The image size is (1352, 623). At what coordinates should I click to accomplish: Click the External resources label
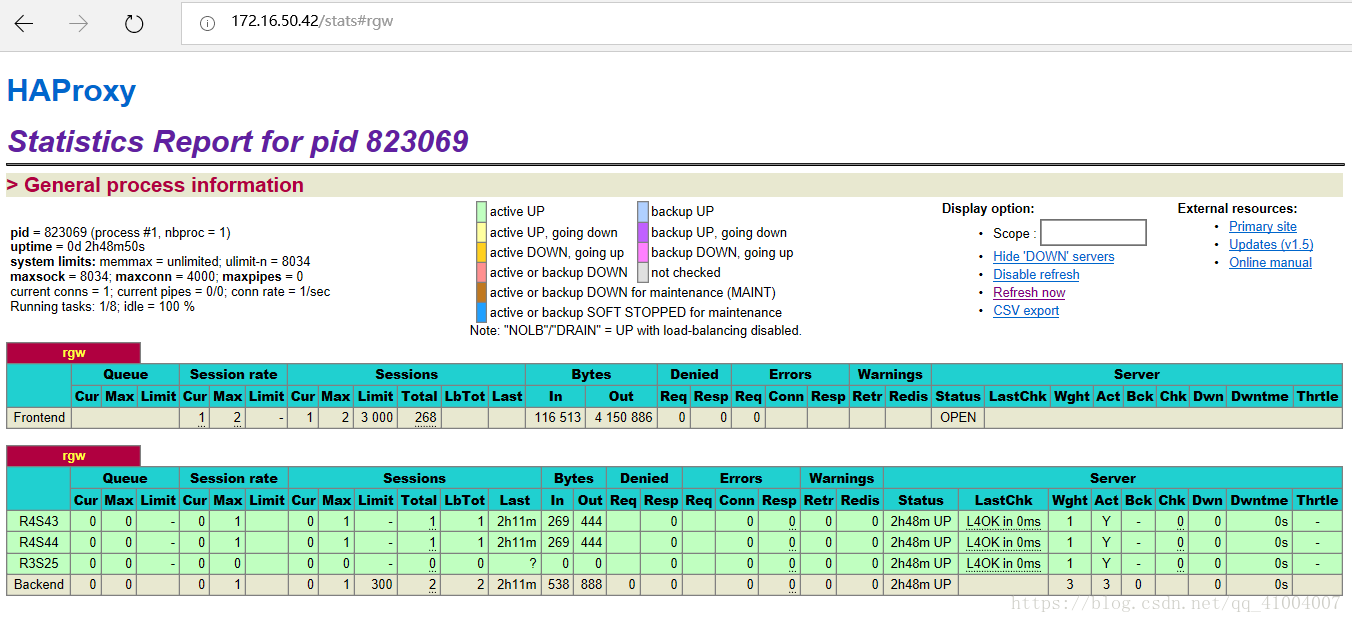pos(1237,209)
